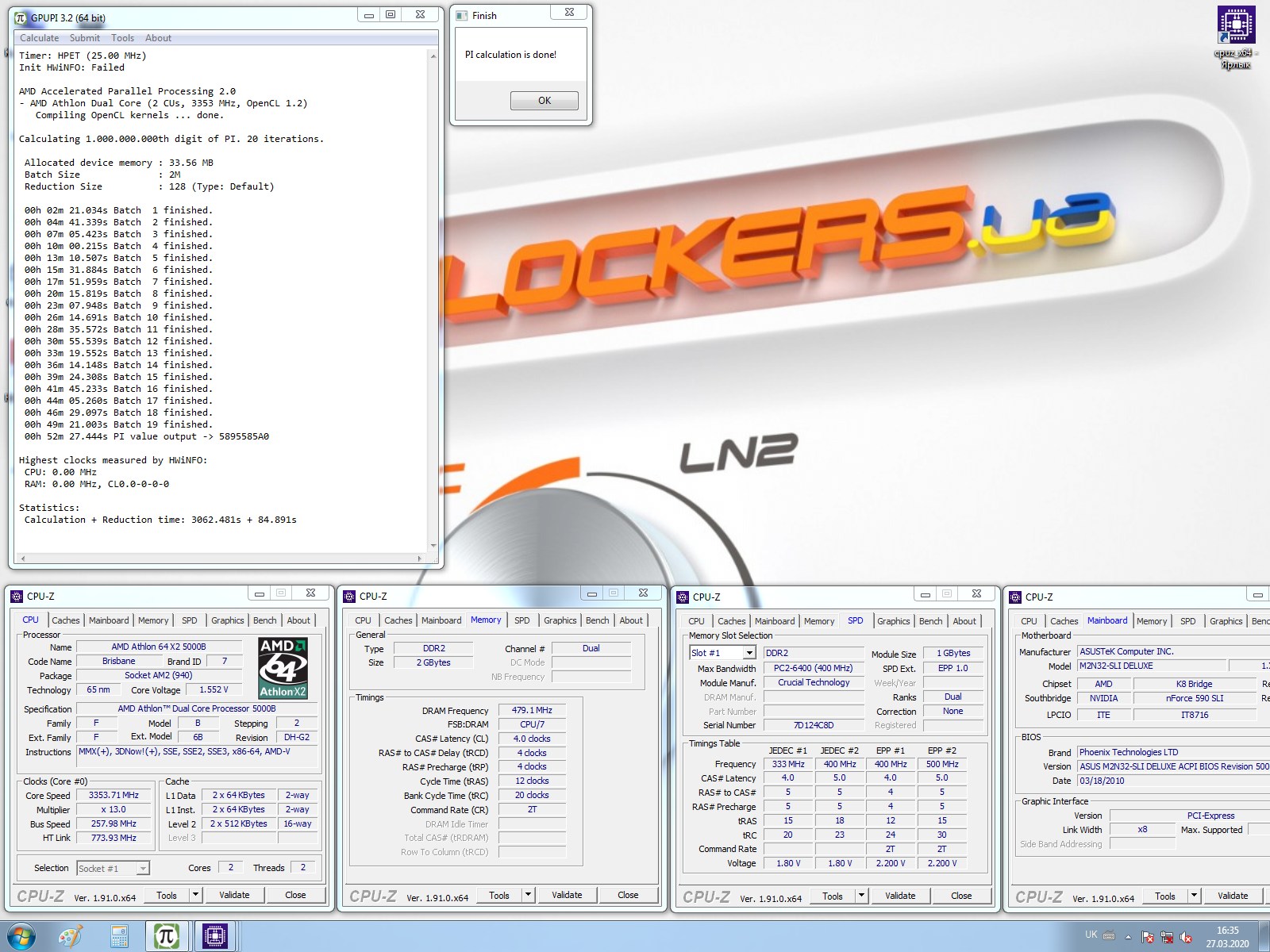
Task: Click the AMD Athlon X2 64 logo
Action: coord(283,668)
